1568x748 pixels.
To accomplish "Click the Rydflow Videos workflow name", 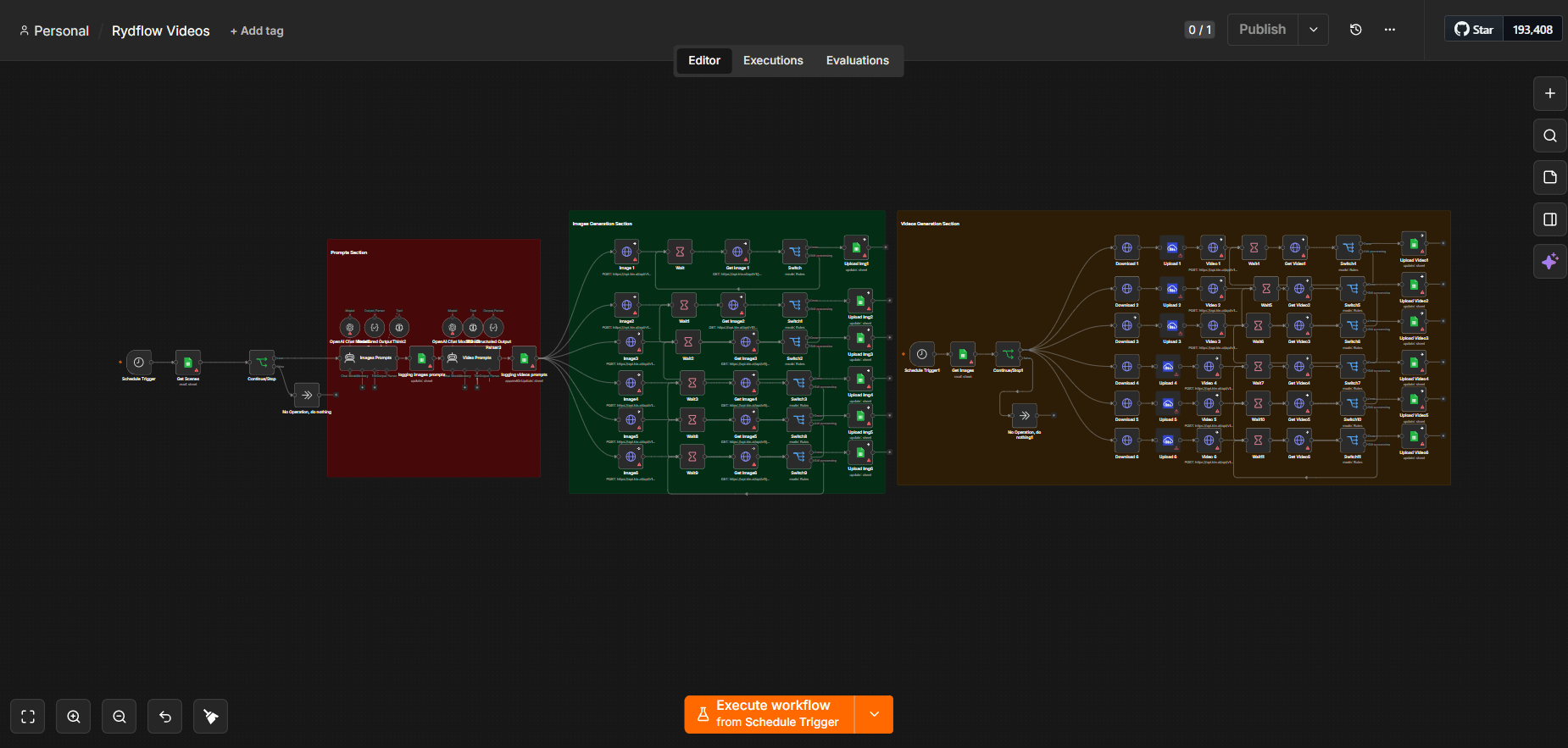I will [x=161, y=30].
